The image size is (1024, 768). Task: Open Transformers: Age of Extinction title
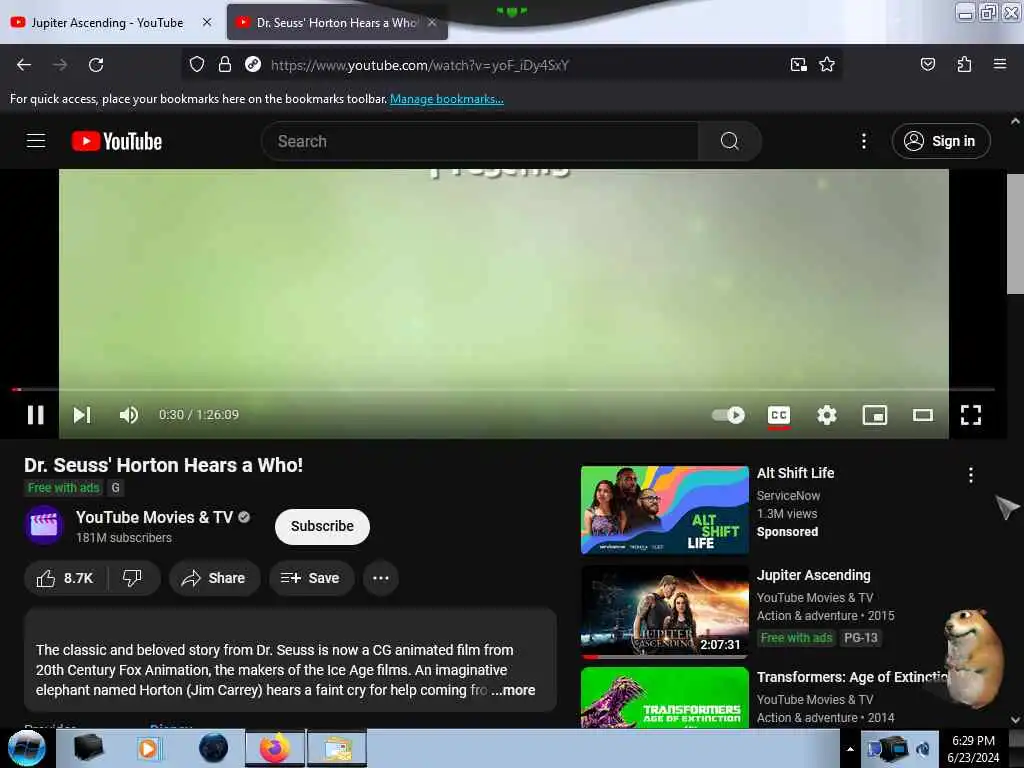[x=852, y=677]
